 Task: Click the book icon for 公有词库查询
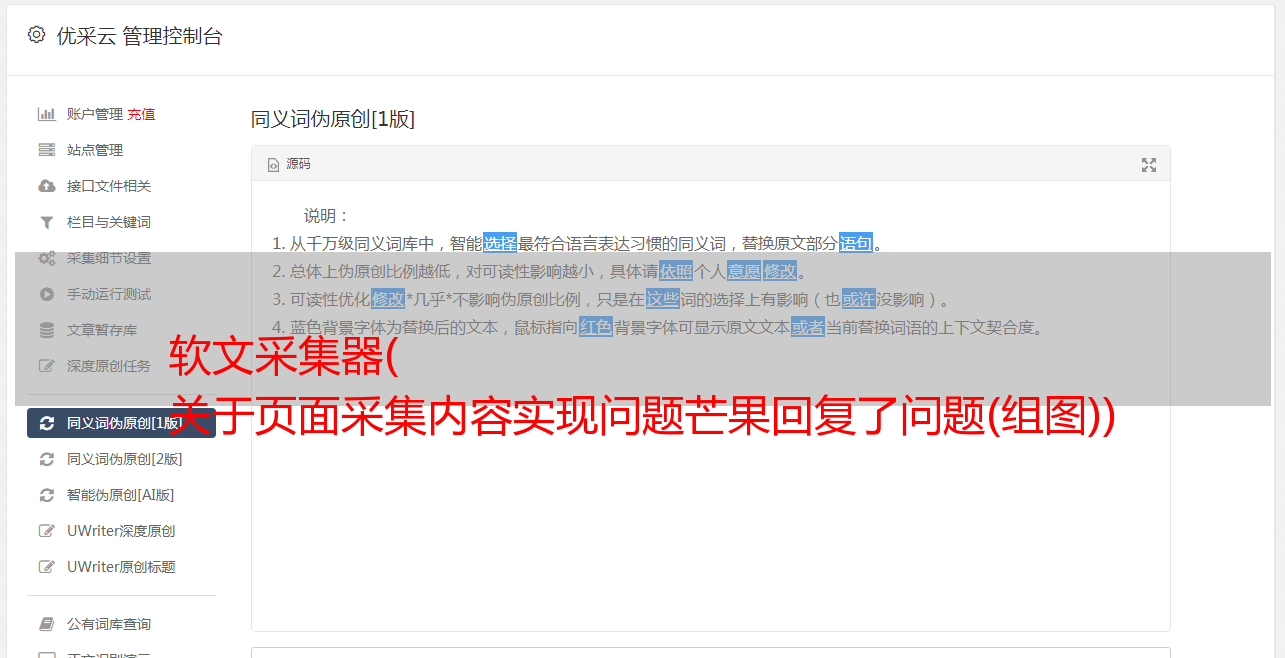pos(46,624)
